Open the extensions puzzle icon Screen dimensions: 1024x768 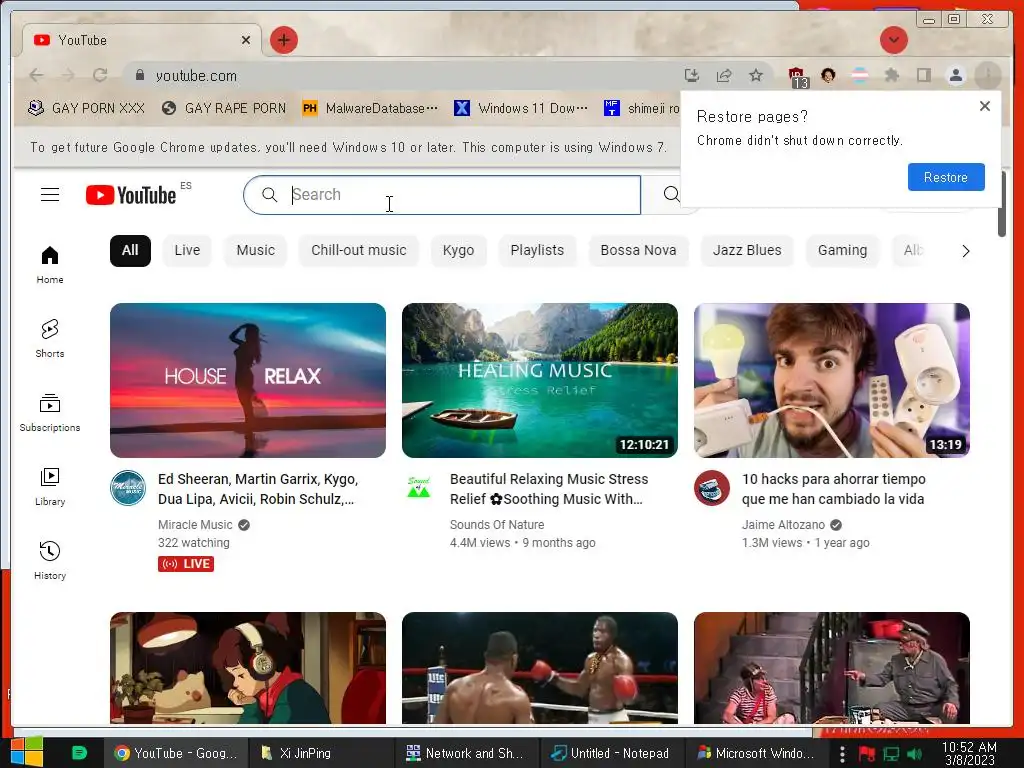pyautogui.click(x=891, y=75)
